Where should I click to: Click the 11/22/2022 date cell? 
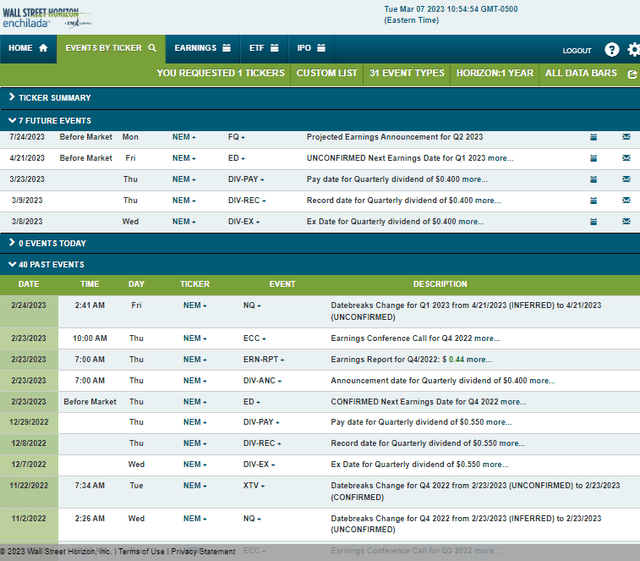click(29, 492)
